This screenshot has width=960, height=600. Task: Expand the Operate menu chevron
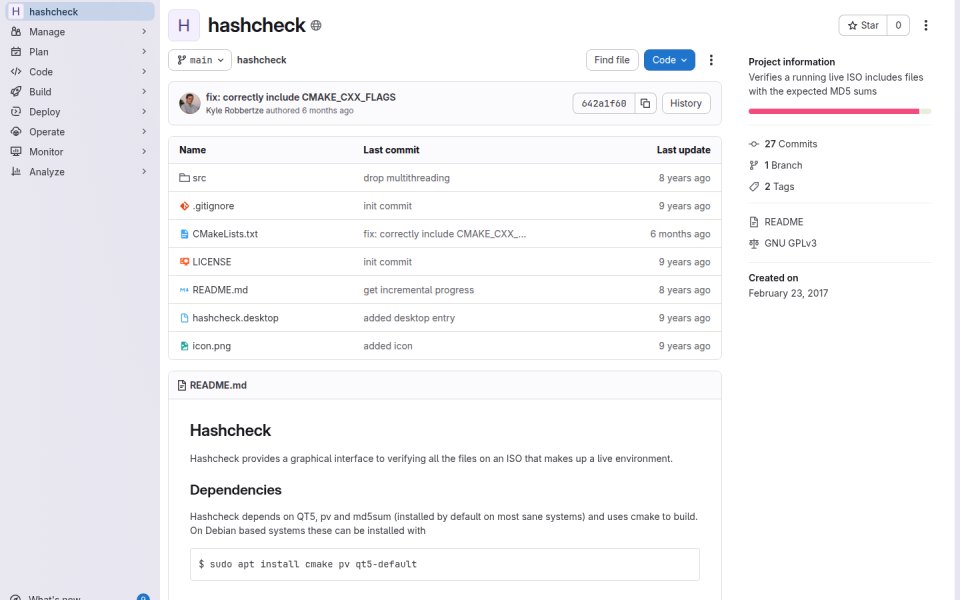point(144,132)
